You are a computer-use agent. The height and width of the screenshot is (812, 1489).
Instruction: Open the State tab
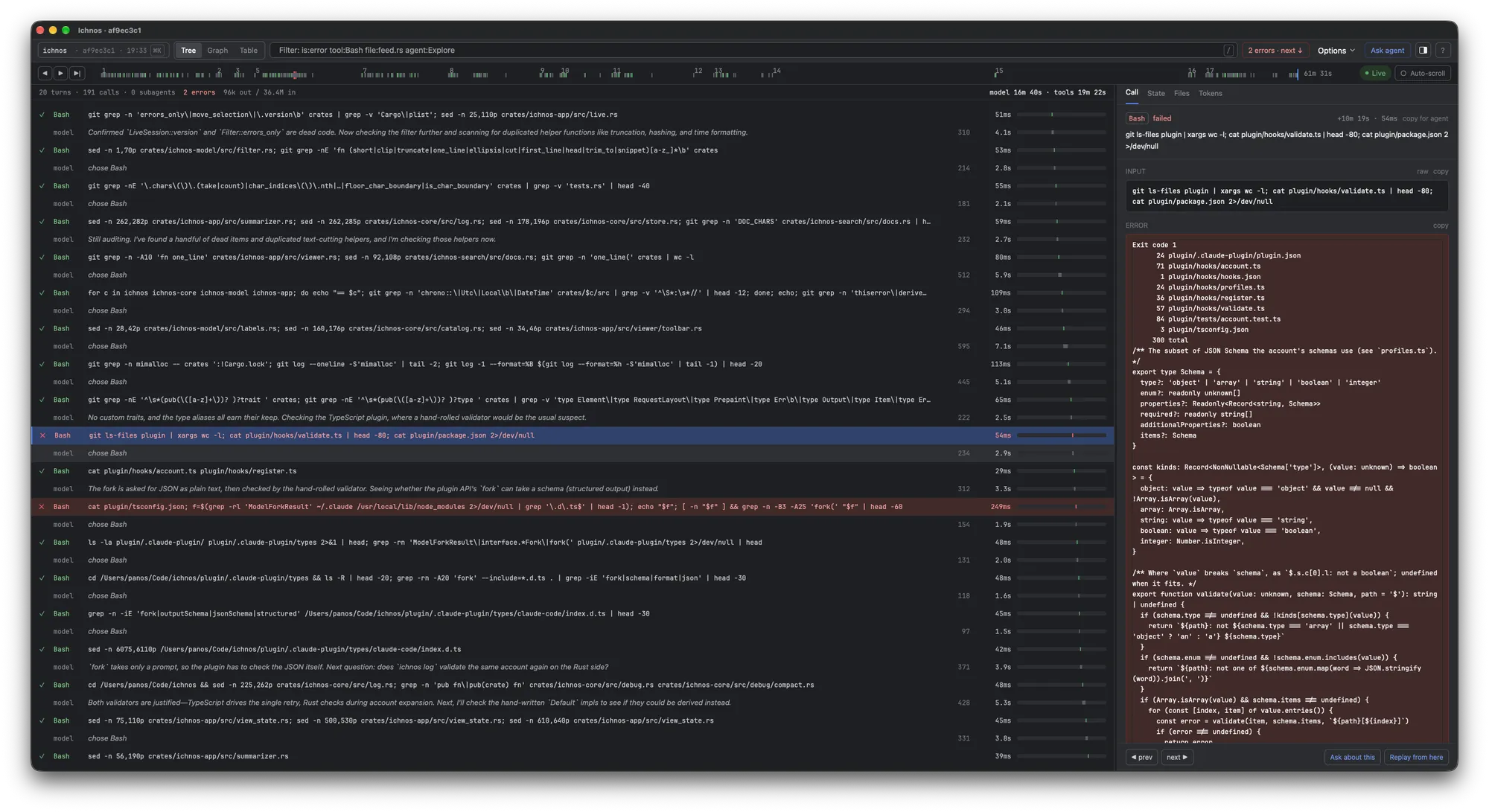1155,93
